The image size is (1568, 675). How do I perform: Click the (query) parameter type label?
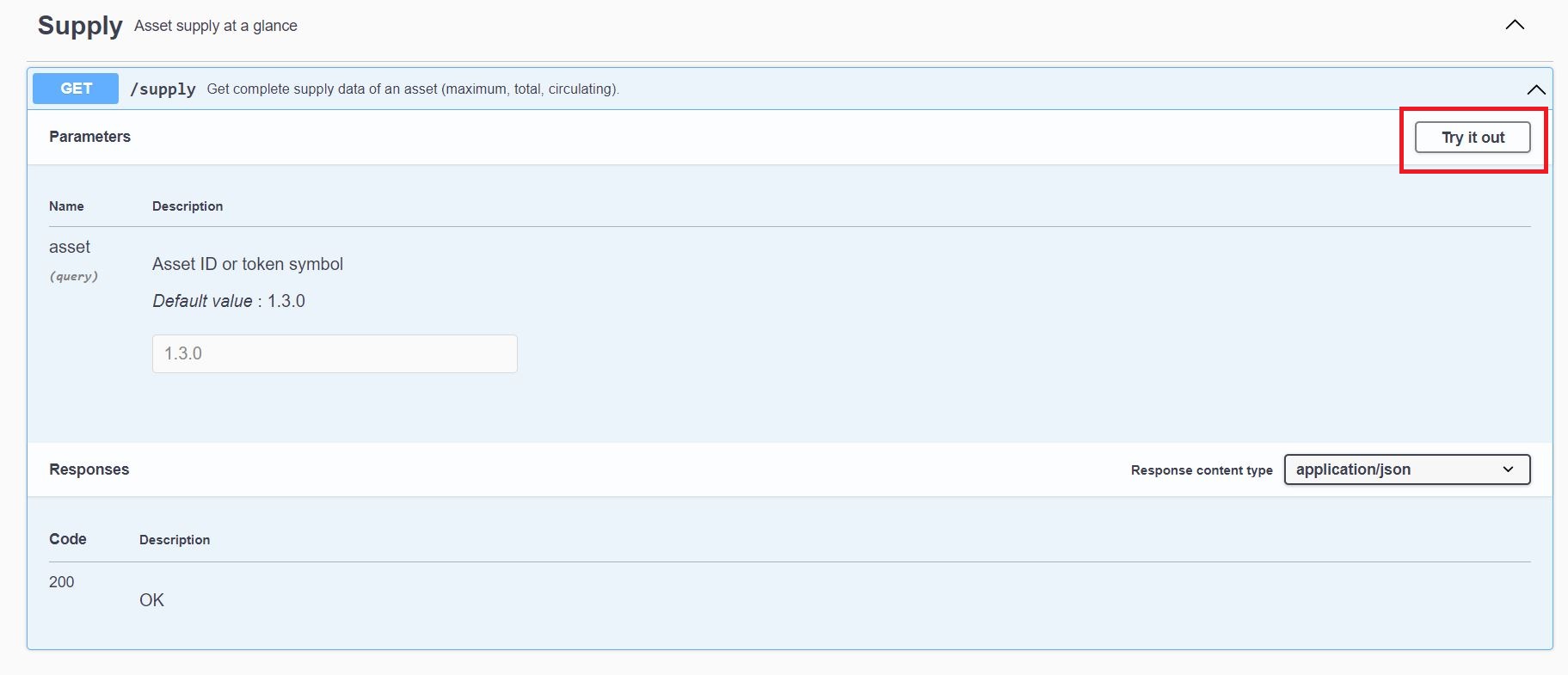click(x=73, y=276)
